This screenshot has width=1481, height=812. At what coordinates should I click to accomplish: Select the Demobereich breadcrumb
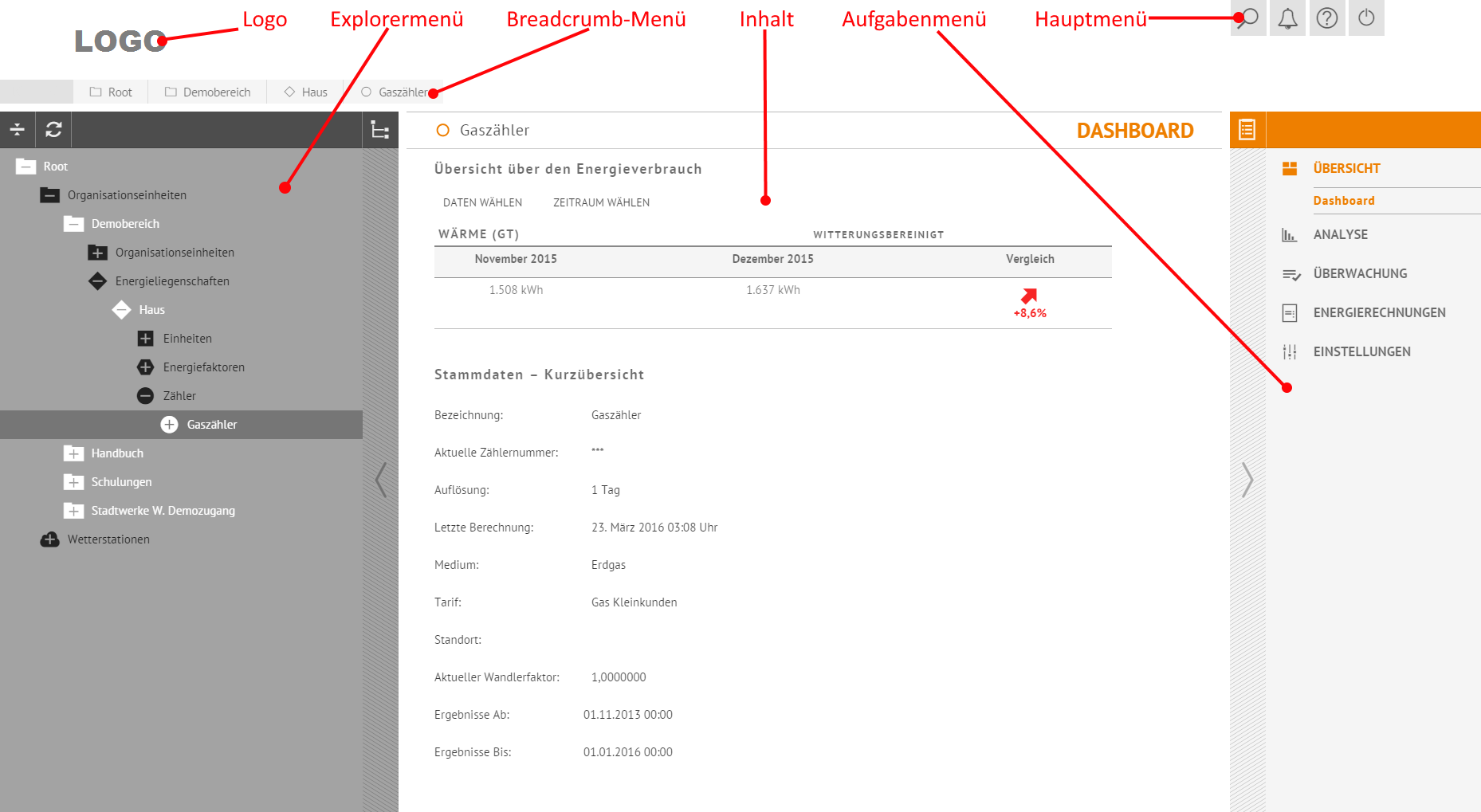pos(208,92)
